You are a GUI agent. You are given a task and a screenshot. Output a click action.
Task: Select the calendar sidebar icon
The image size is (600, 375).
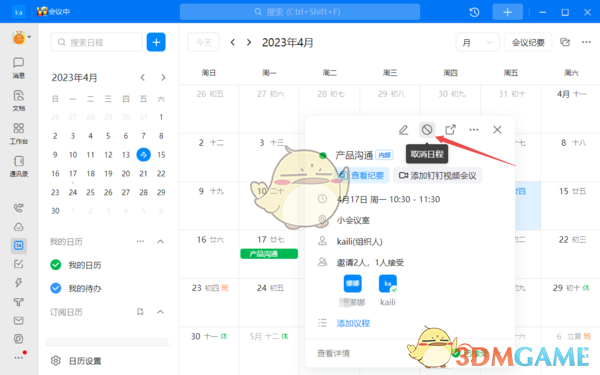click(18, 245)
